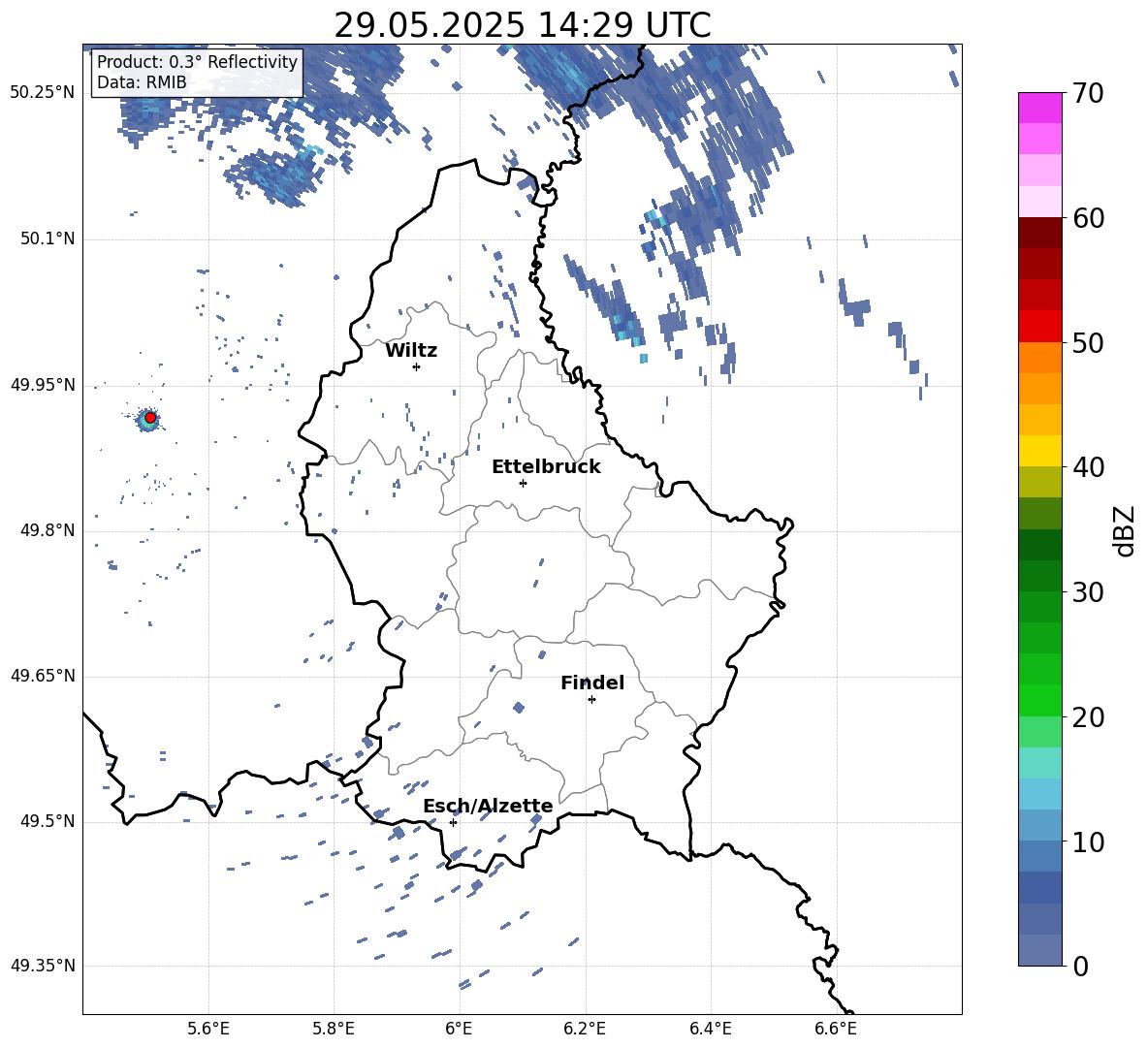The image size is (1148, 1048).
Task: Click the 70 tick on colorbar
Action: [x=1088, y=93]
